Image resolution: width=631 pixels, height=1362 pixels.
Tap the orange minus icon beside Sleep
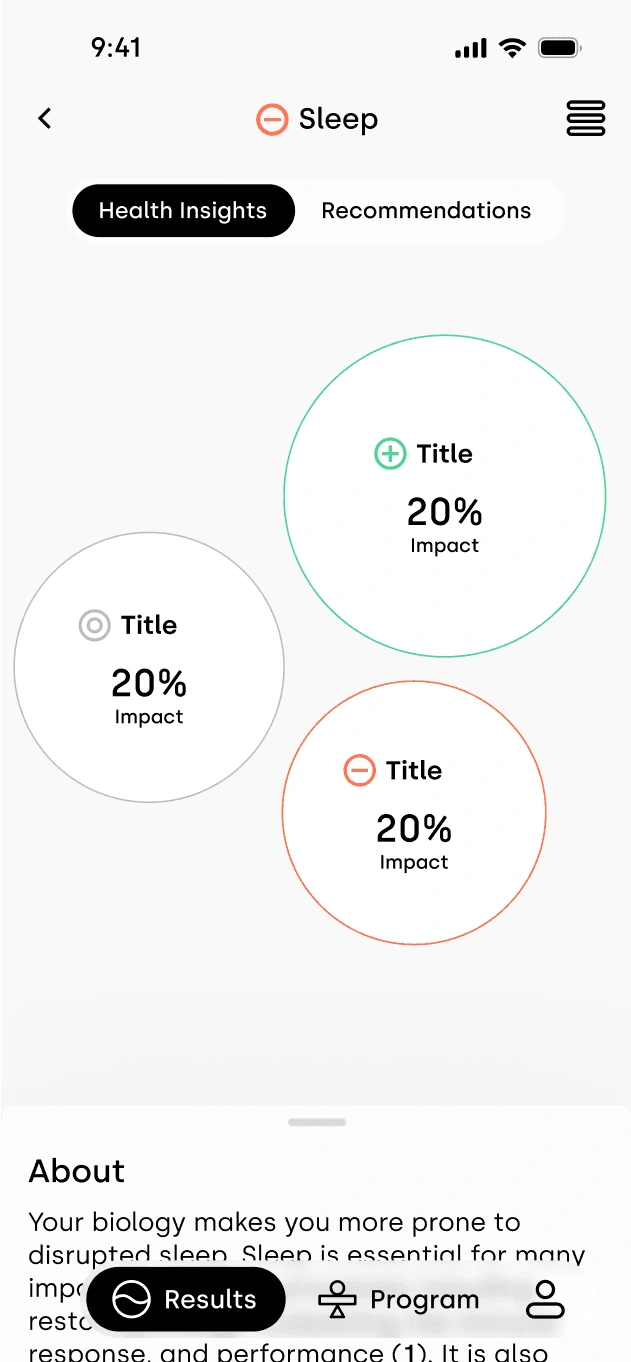coord(272,120)
